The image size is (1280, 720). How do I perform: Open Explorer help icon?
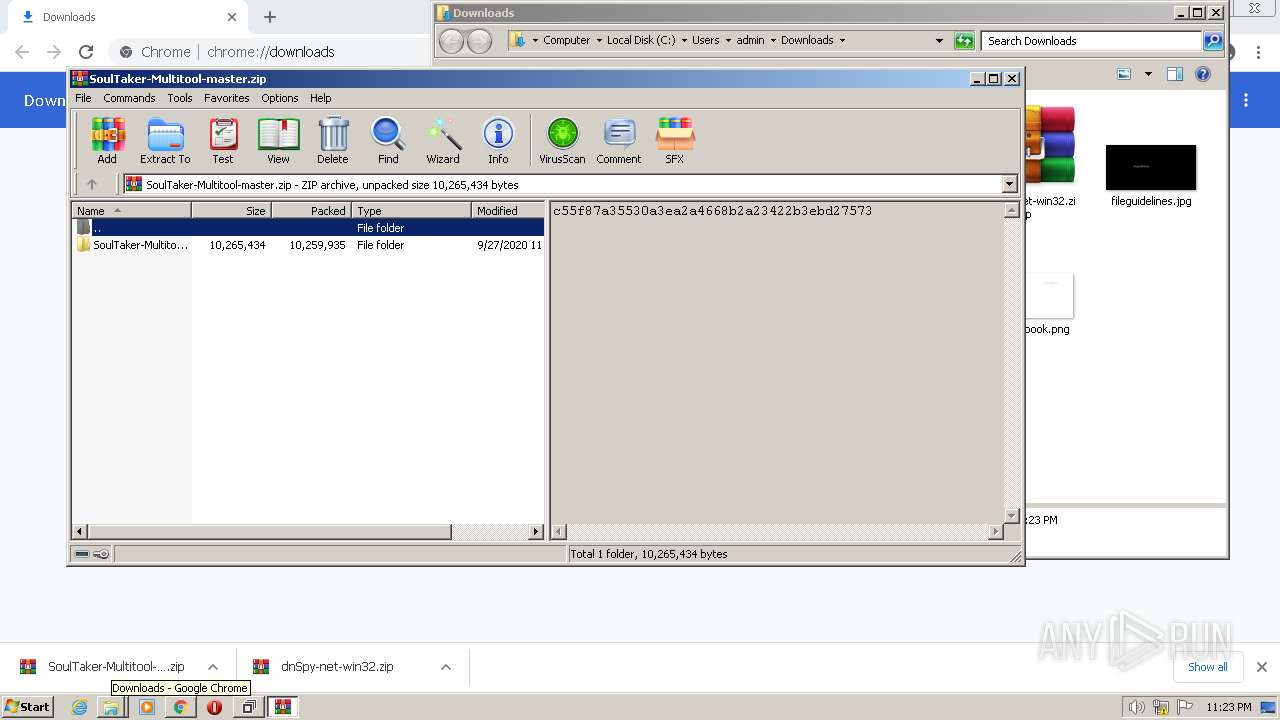tap(1203, 74)
